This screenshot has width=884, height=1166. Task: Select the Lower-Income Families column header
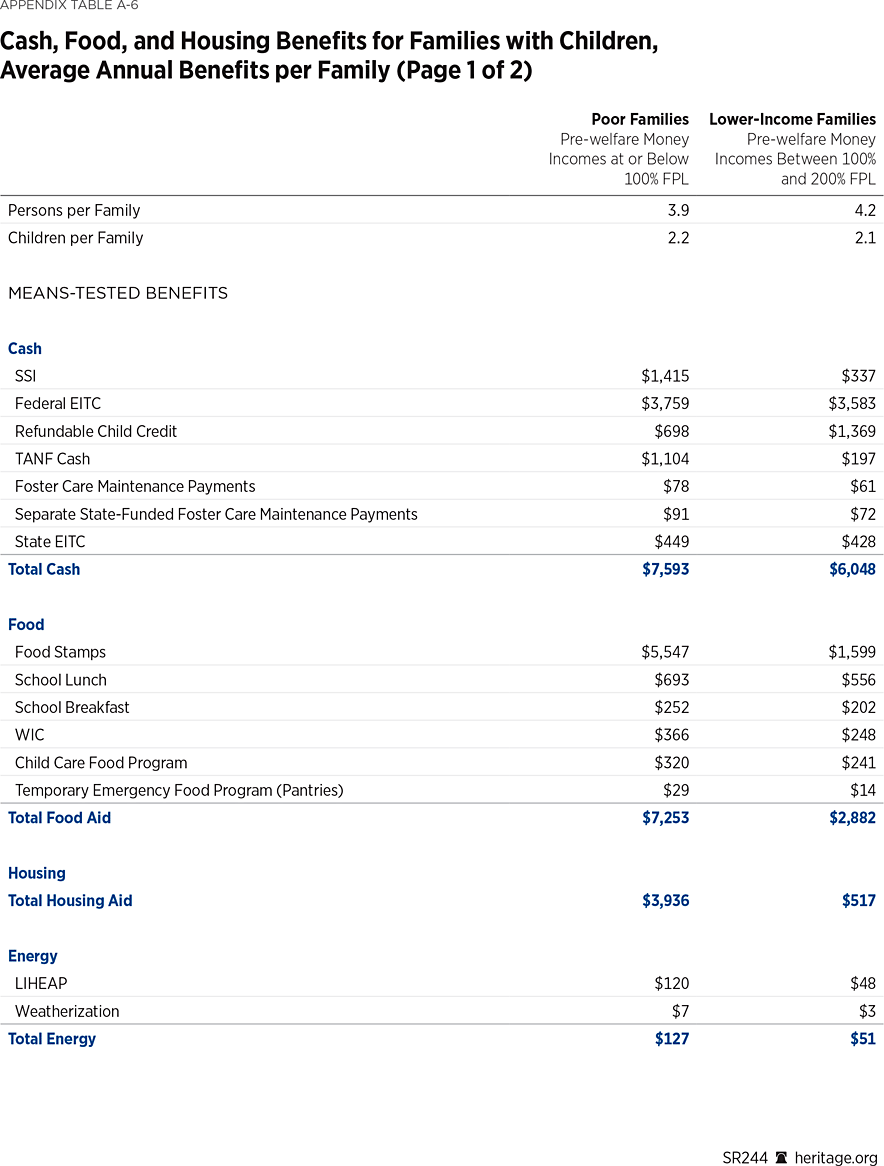(793, 119)
